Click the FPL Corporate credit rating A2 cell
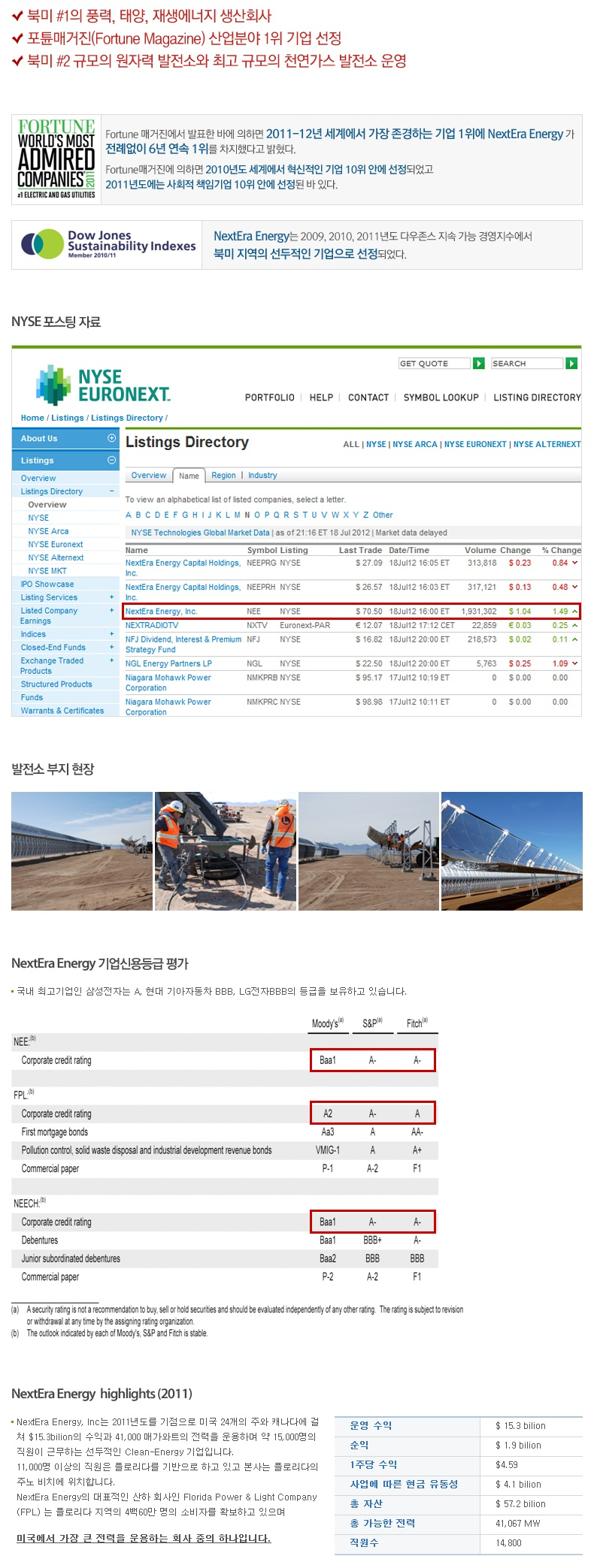594x1568 pixels. click(328, 1113)
